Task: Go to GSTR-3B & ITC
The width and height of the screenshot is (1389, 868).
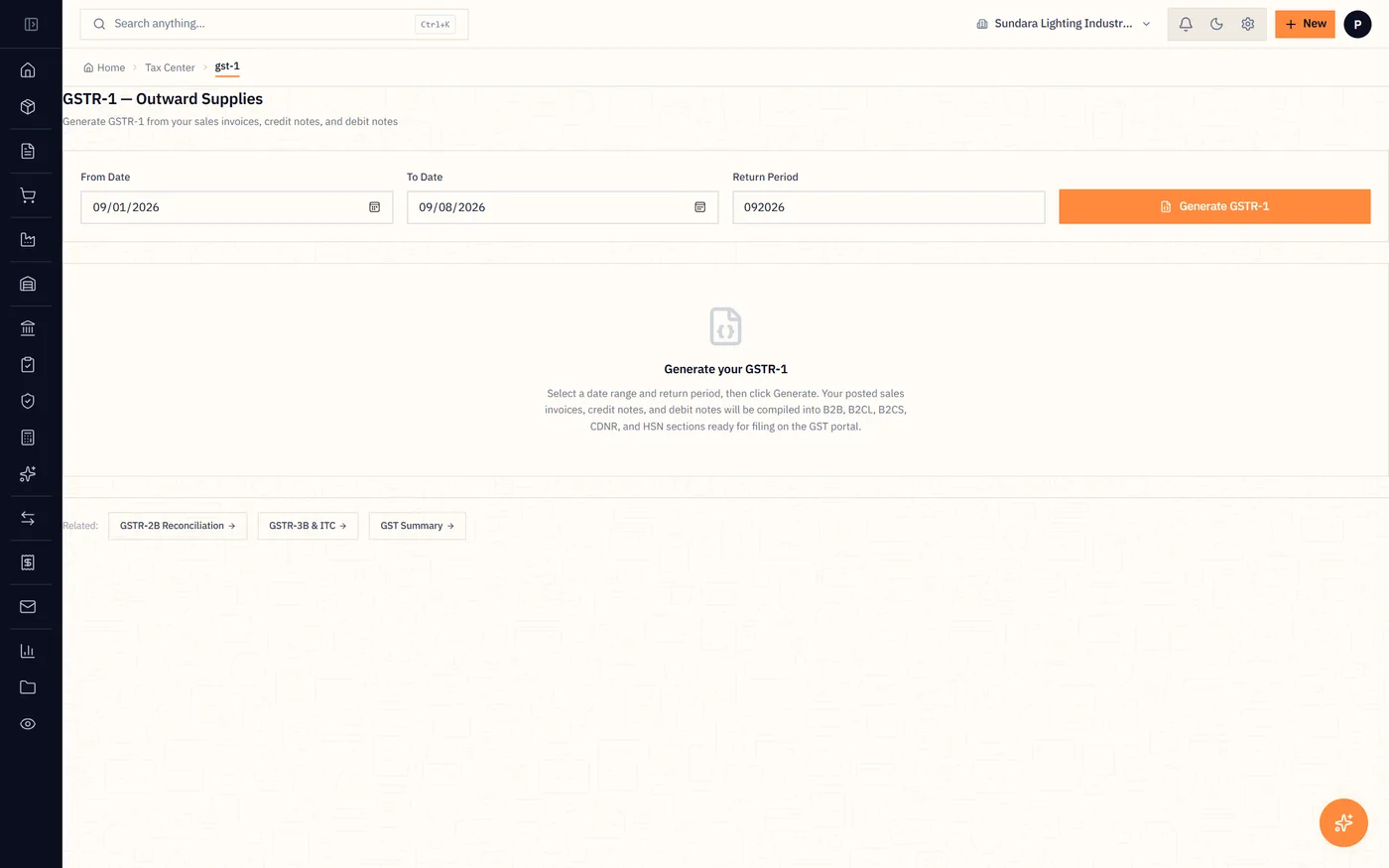Action: 308,526
